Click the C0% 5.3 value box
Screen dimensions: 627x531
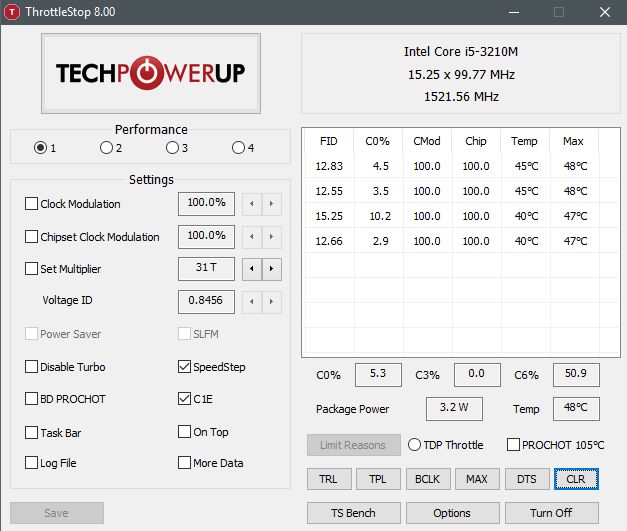[378, 375]
